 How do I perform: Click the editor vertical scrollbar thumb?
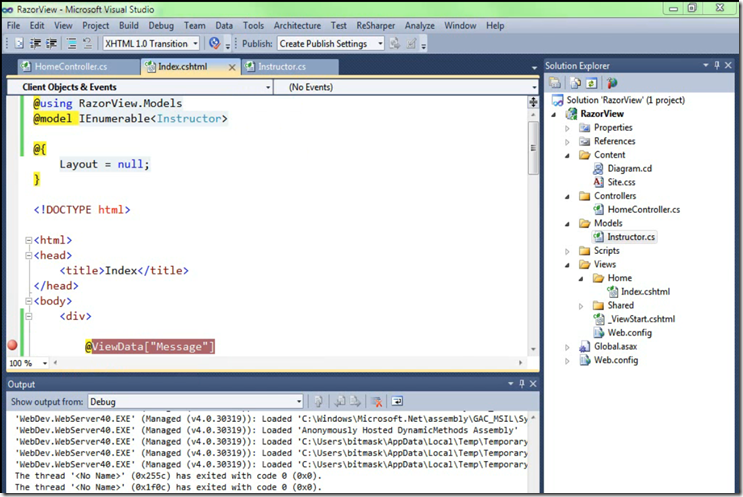click(x=533, y=148)
